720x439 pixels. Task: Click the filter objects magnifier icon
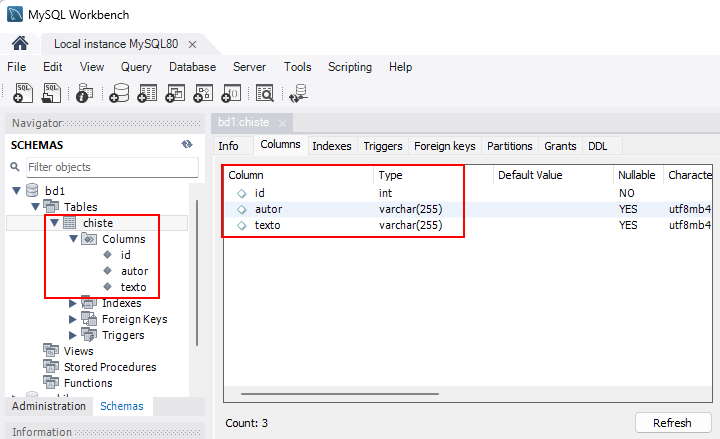click(15, 167)
